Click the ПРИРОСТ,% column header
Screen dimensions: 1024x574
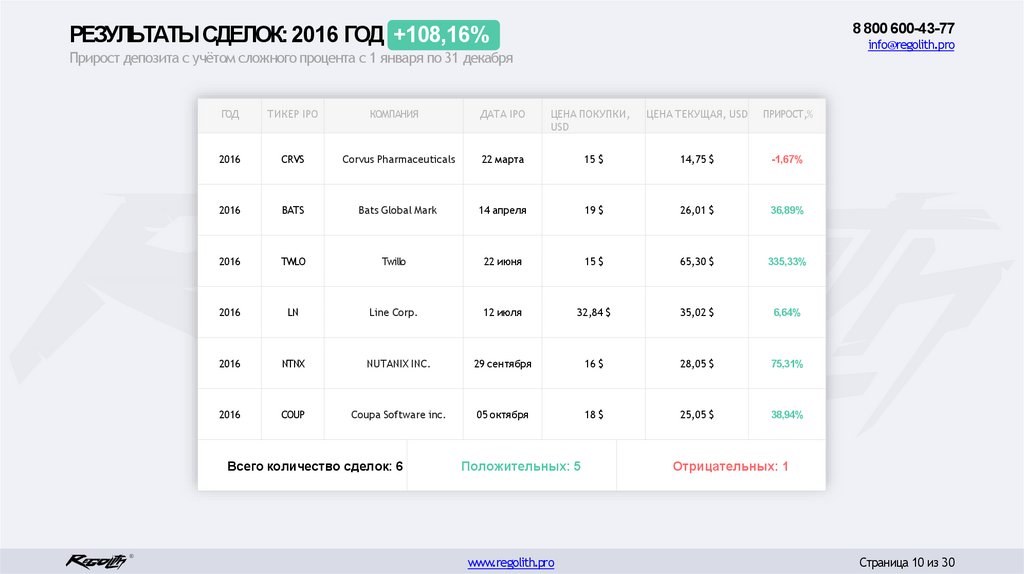[787, 115]
